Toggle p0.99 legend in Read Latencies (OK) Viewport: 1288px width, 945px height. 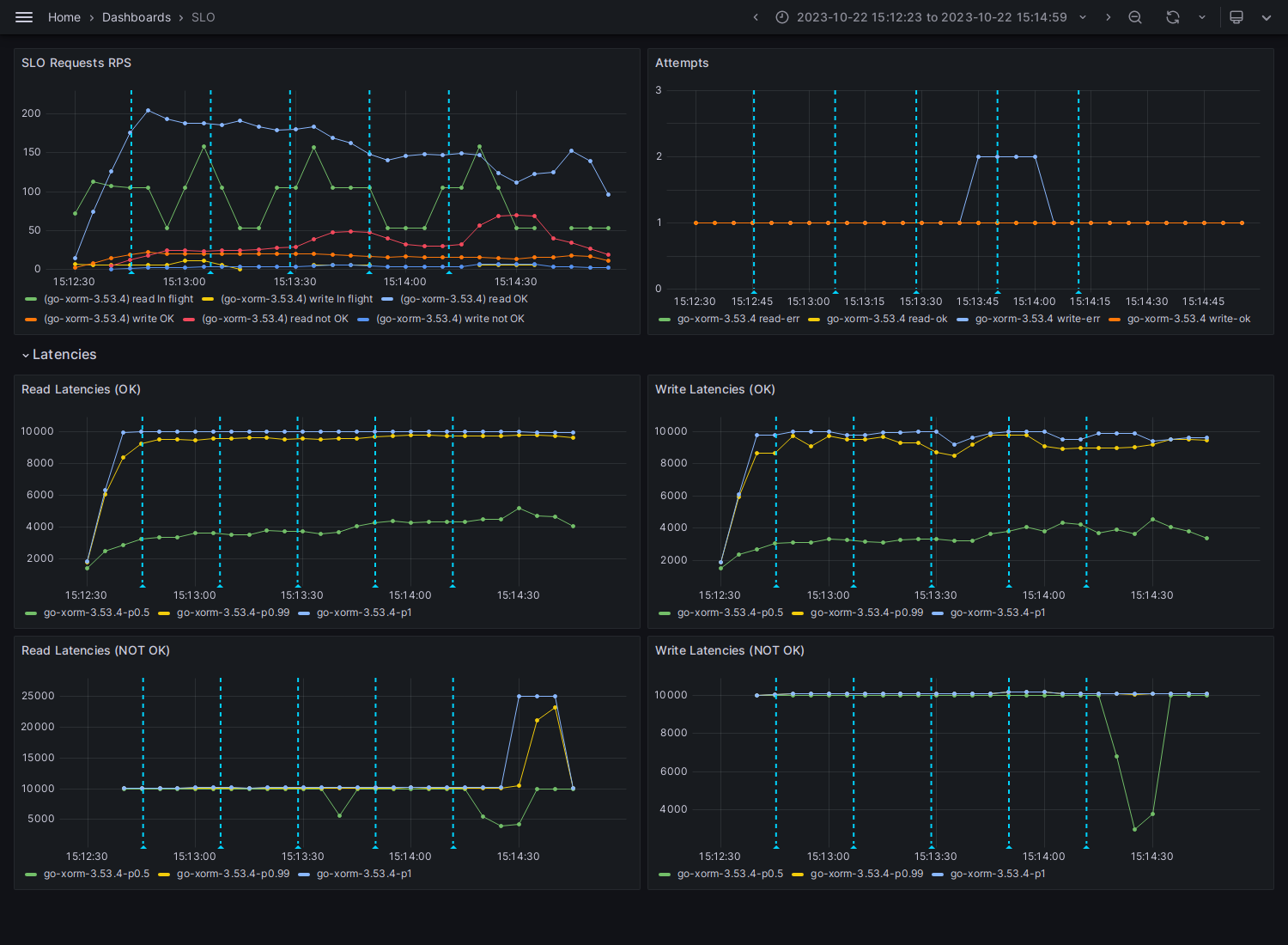233,613
